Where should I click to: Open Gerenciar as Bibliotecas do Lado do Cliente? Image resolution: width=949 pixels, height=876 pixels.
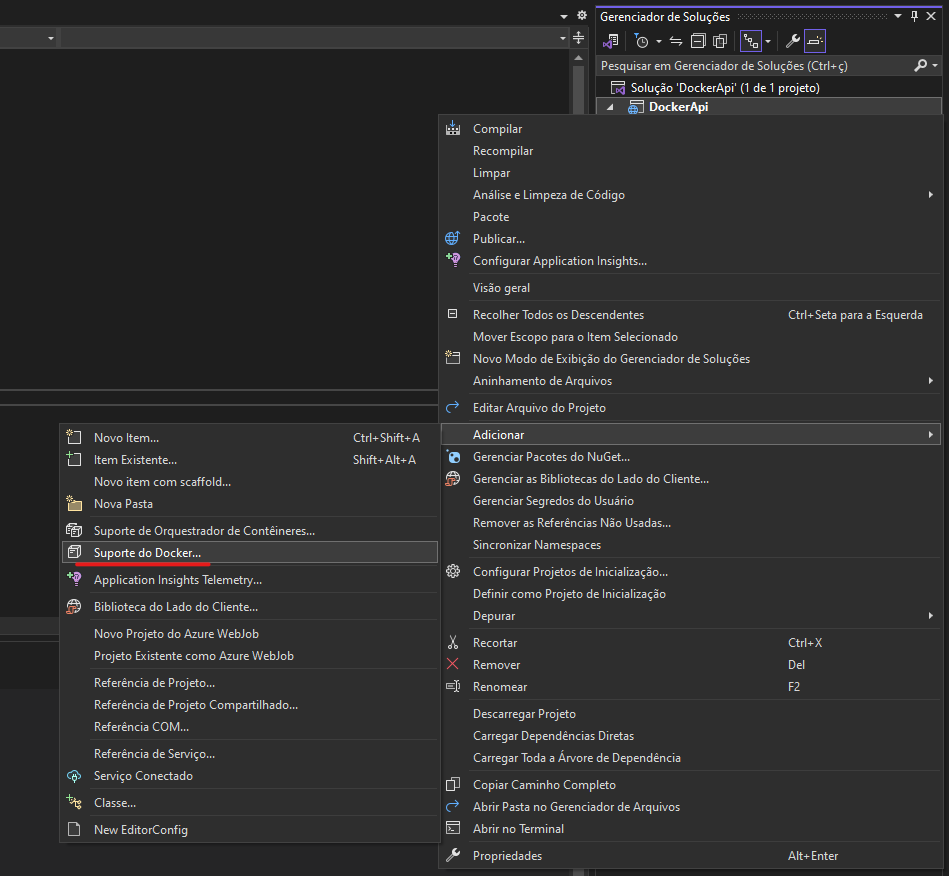click(691, 479)
